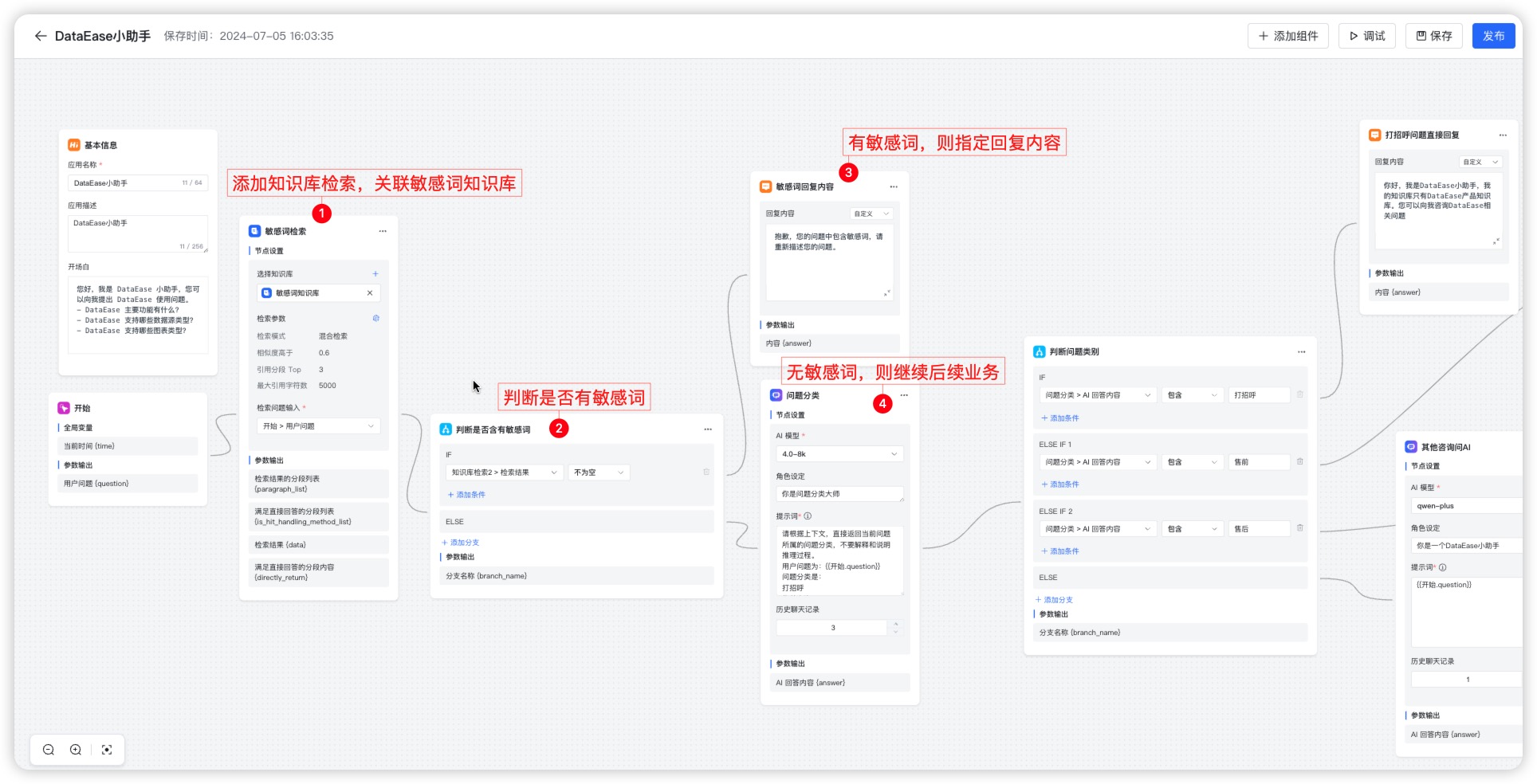Open the 判断问题类别 node more menu

click(1301, 351)
